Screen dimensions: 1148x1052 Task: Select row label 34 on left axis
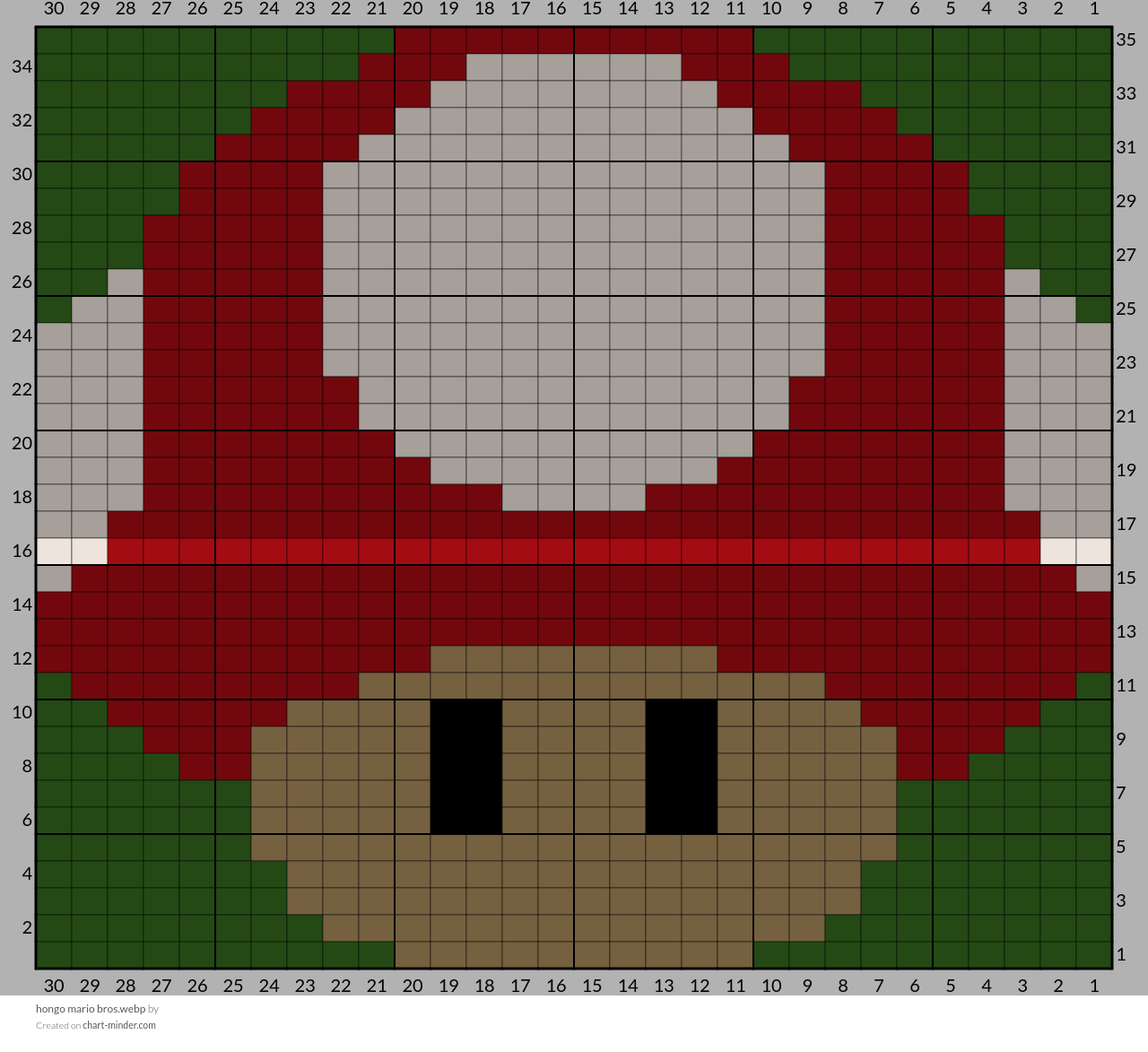[x=22, y=66]
